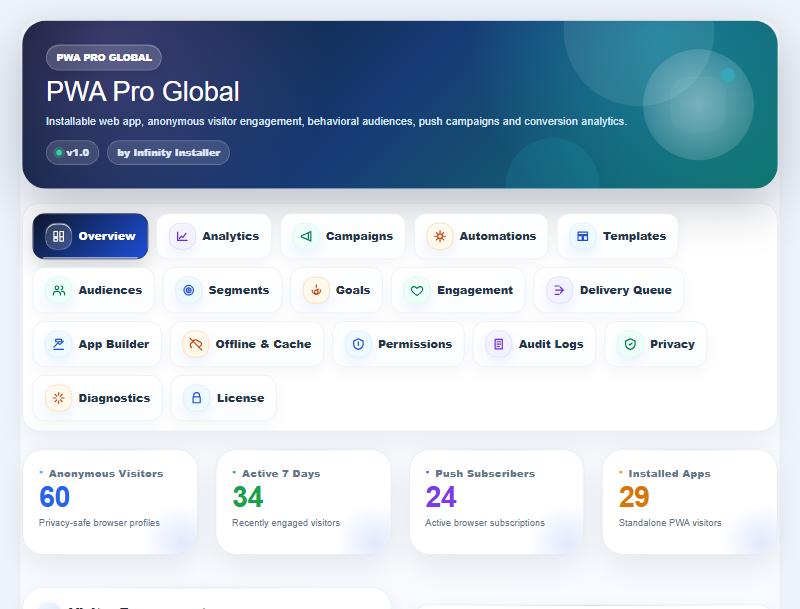The image size is (800, 609).
Task: Click the License lock icon
Action: point(196,398)
